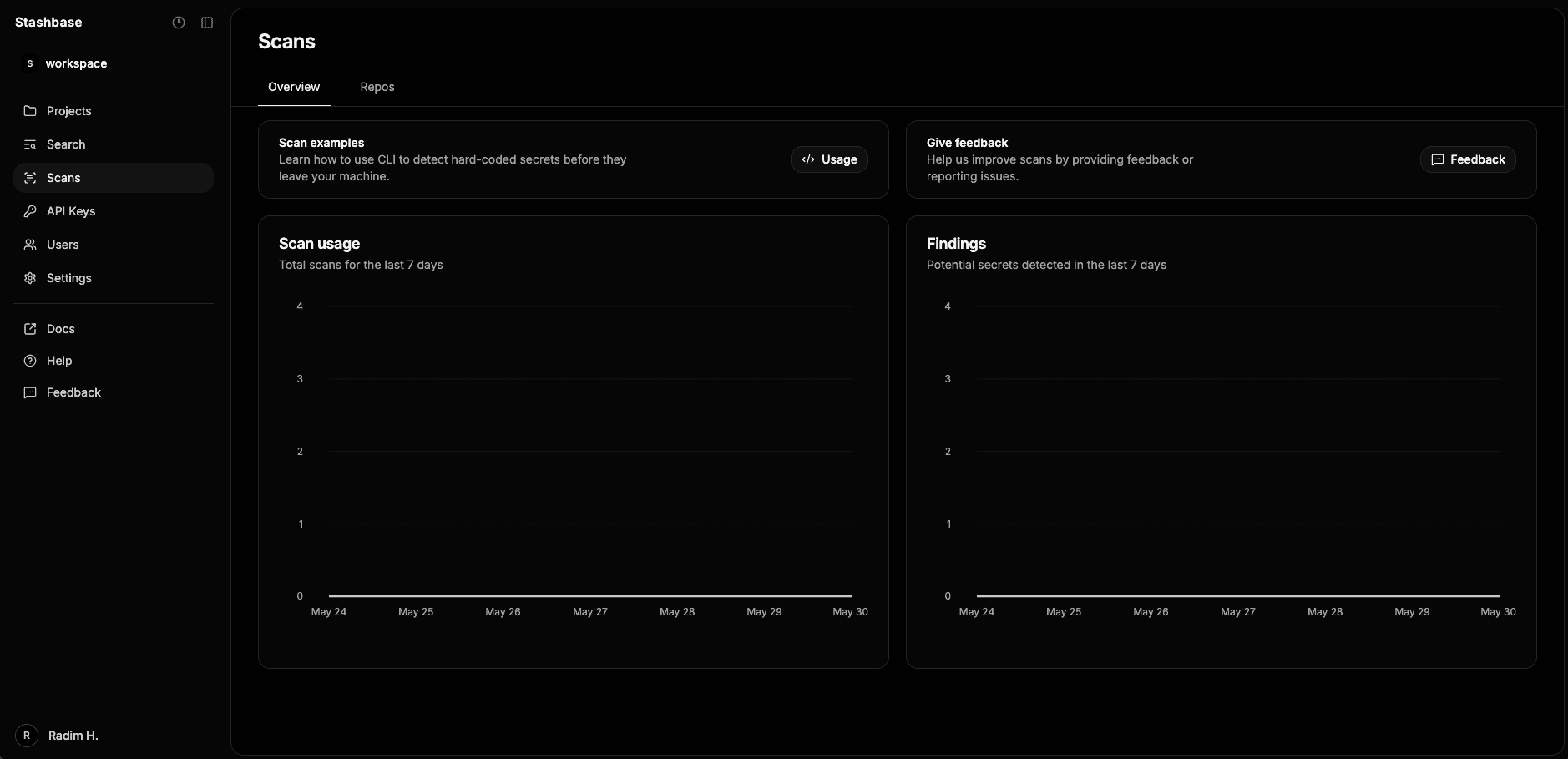
Task: Open the Help link label
Action: (59, 361)
